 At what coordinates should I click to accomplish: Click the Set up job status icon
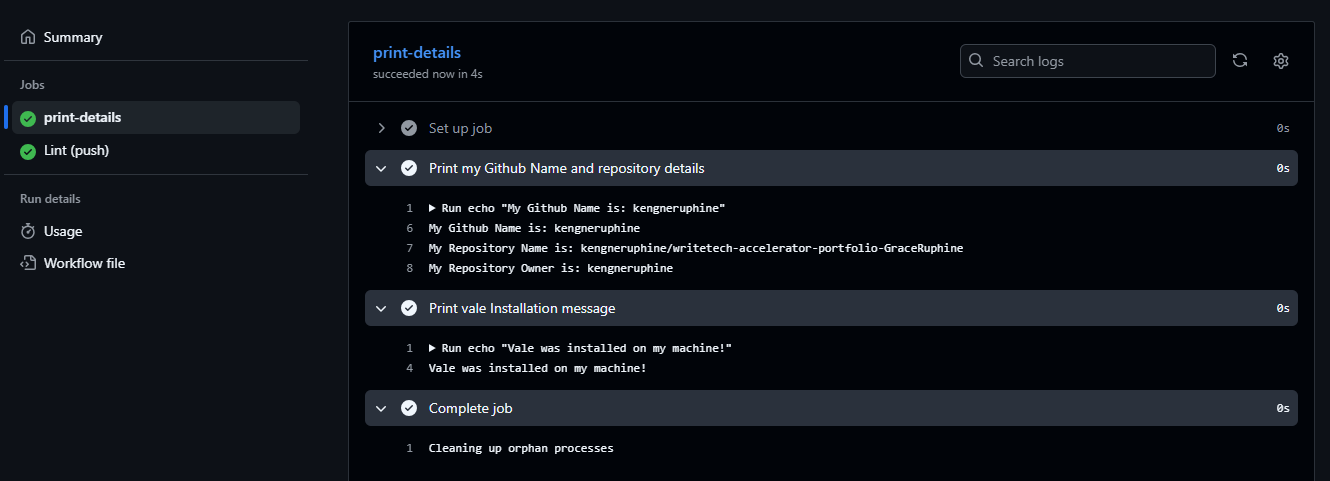(409, 128)
